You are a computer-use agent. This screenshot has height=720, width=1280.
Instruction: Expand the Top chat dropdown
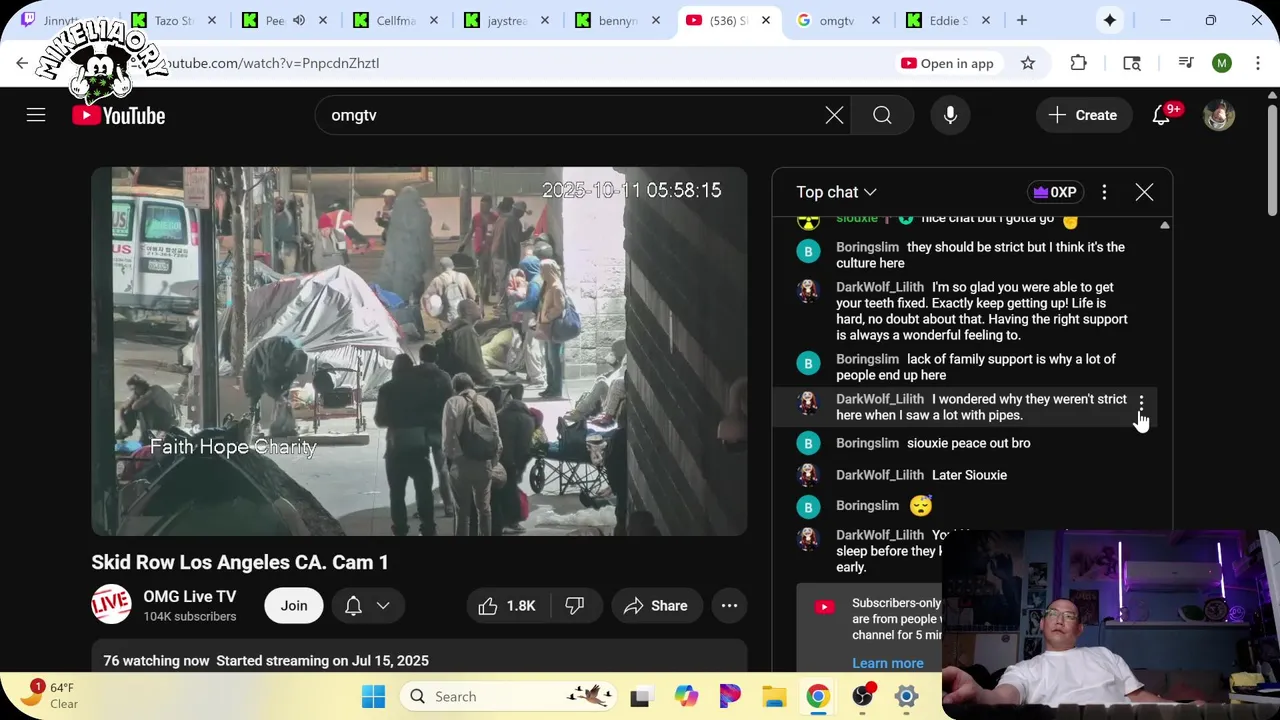(836, 192)
